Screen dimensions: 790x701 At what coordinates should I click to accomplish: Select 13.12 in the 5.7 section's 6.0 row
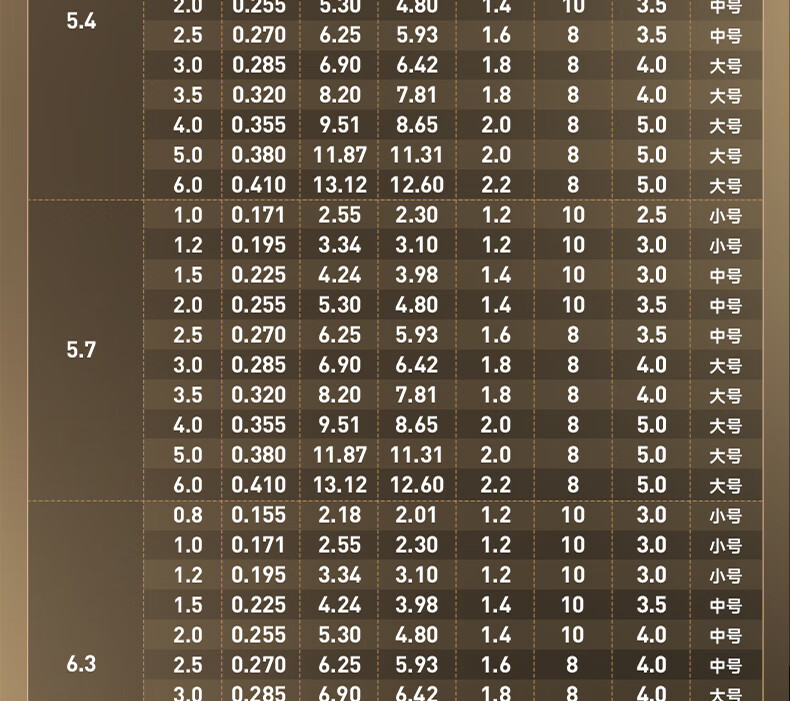coord(340,485)
